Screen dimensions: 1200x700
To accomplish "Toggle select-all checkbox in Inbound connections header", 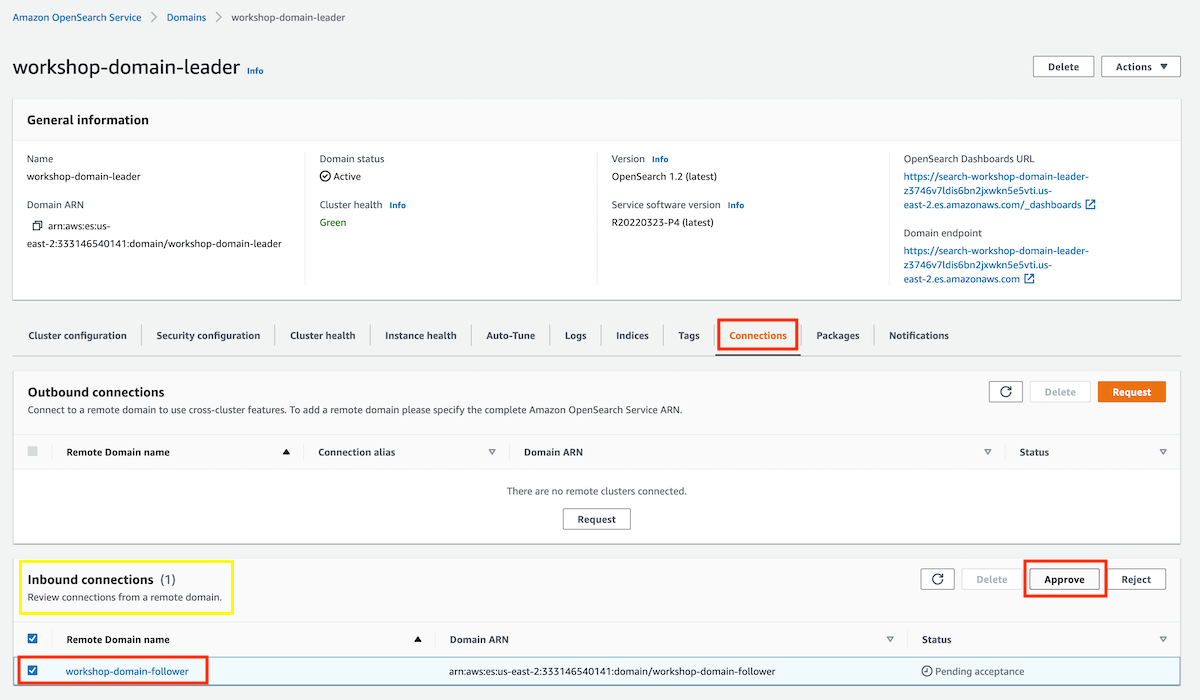I will [x=33, y=639].
